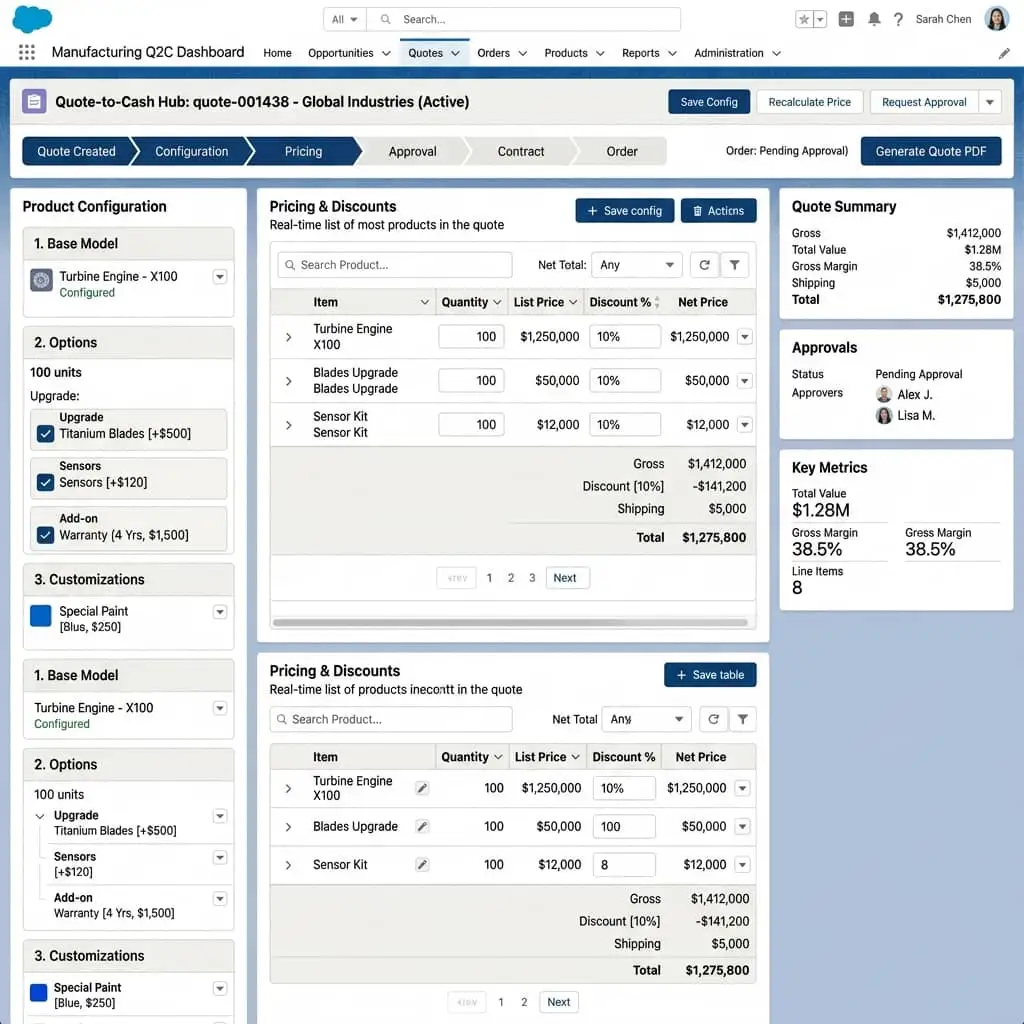
Task: Click the Contract stage in path
Action: tap(520, 151)
